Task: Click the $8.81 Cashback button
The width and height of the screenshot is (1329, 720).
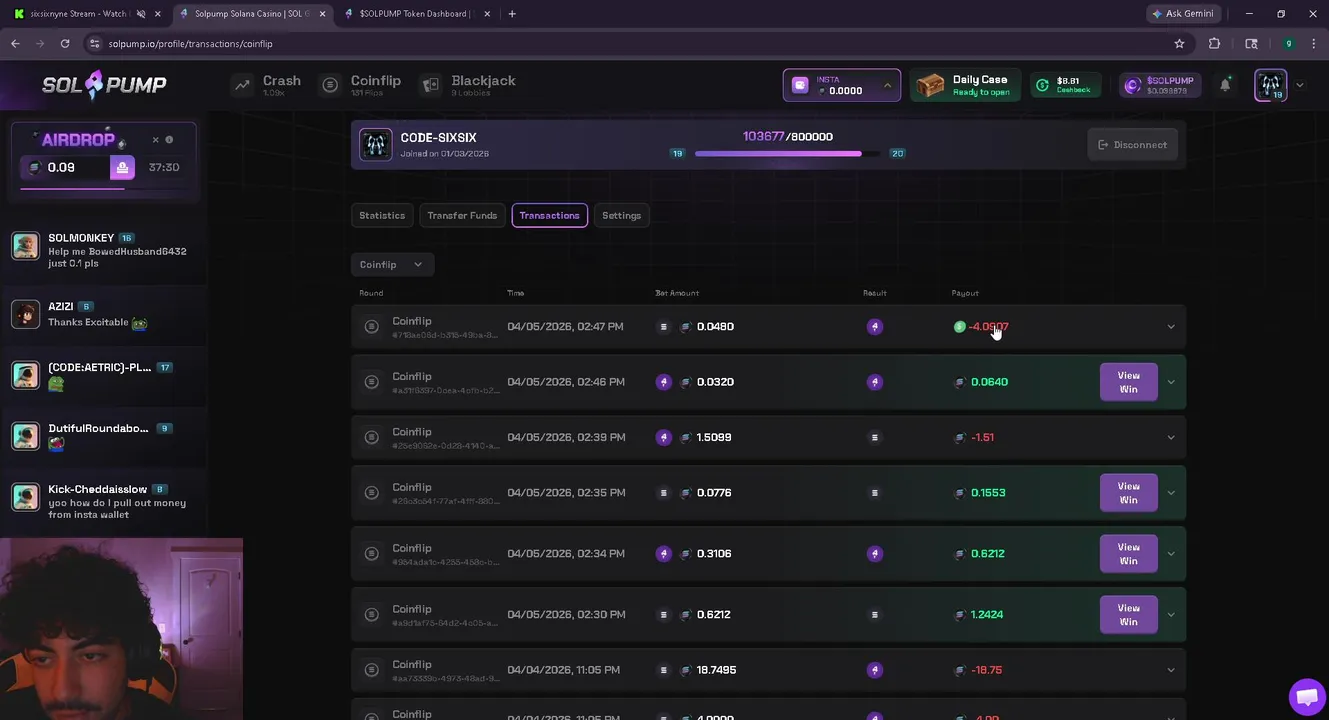Action: (1066, 85)
